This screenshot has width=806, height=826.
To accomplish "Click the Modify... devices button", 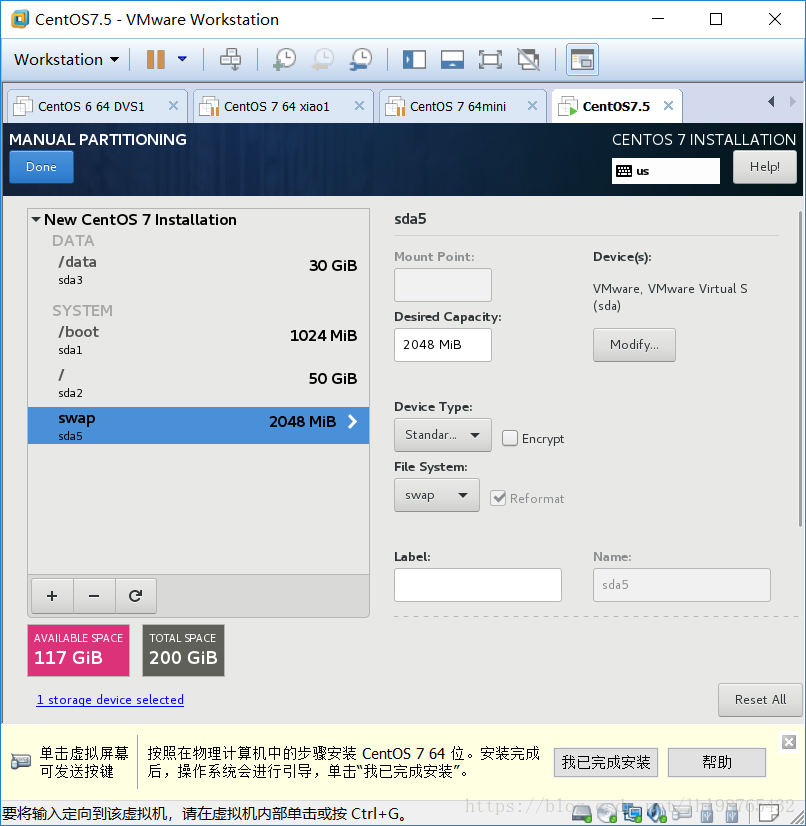I will tap(634, 345).
